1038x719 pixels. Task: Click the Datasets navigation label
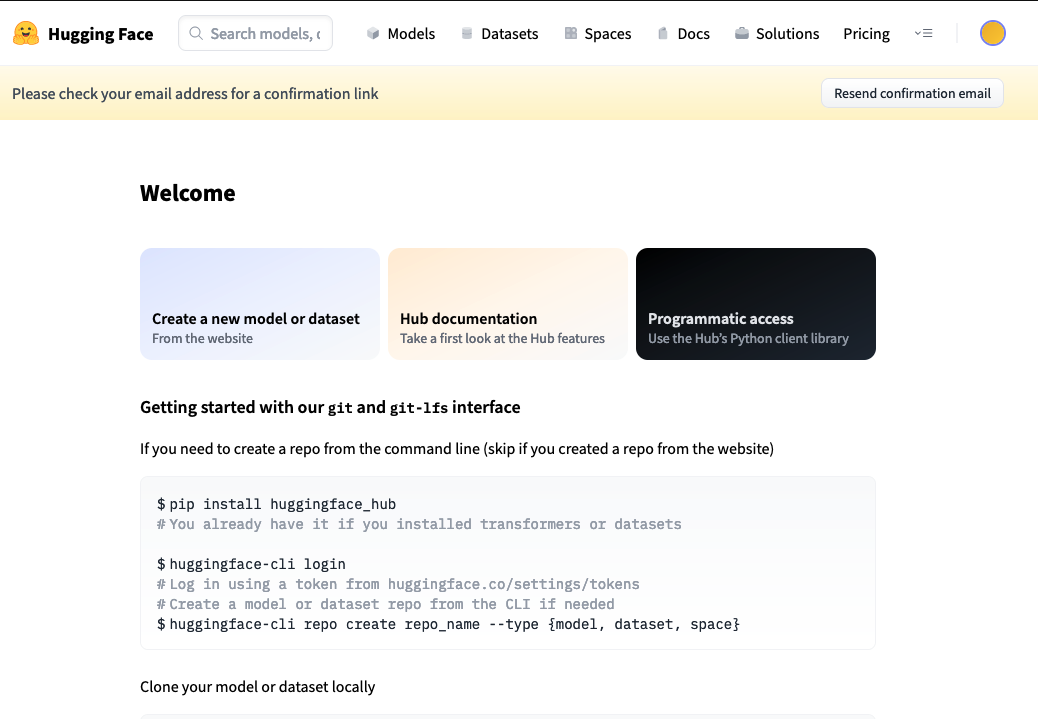click(508, 33)
